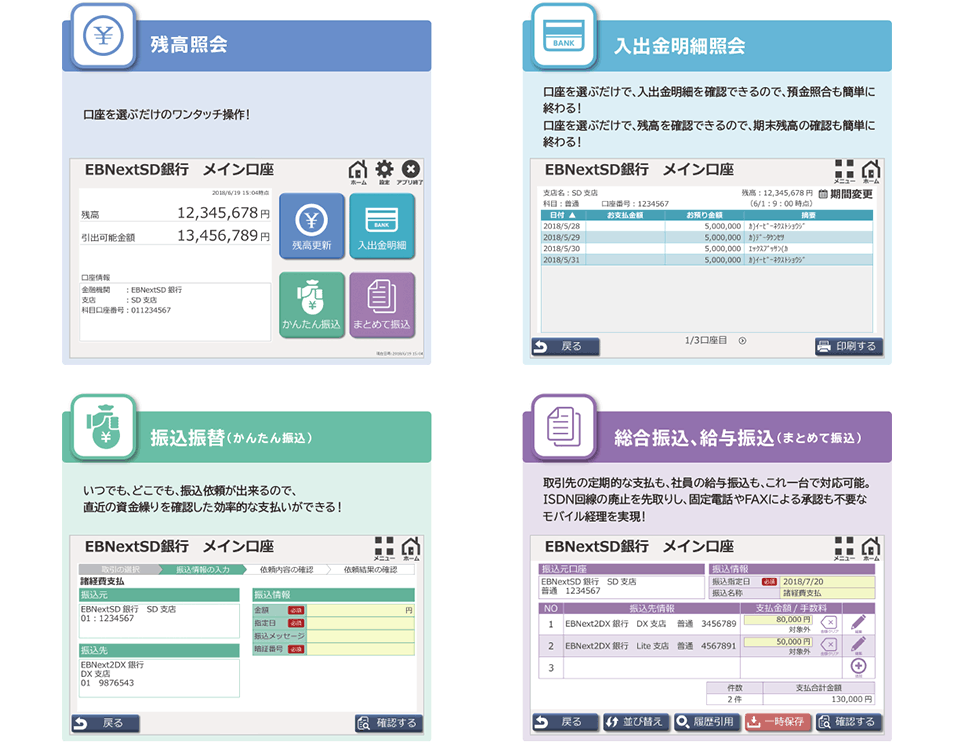Clear the amount of row 1
This screenshot has height=745, width=960.
[828, 624]
